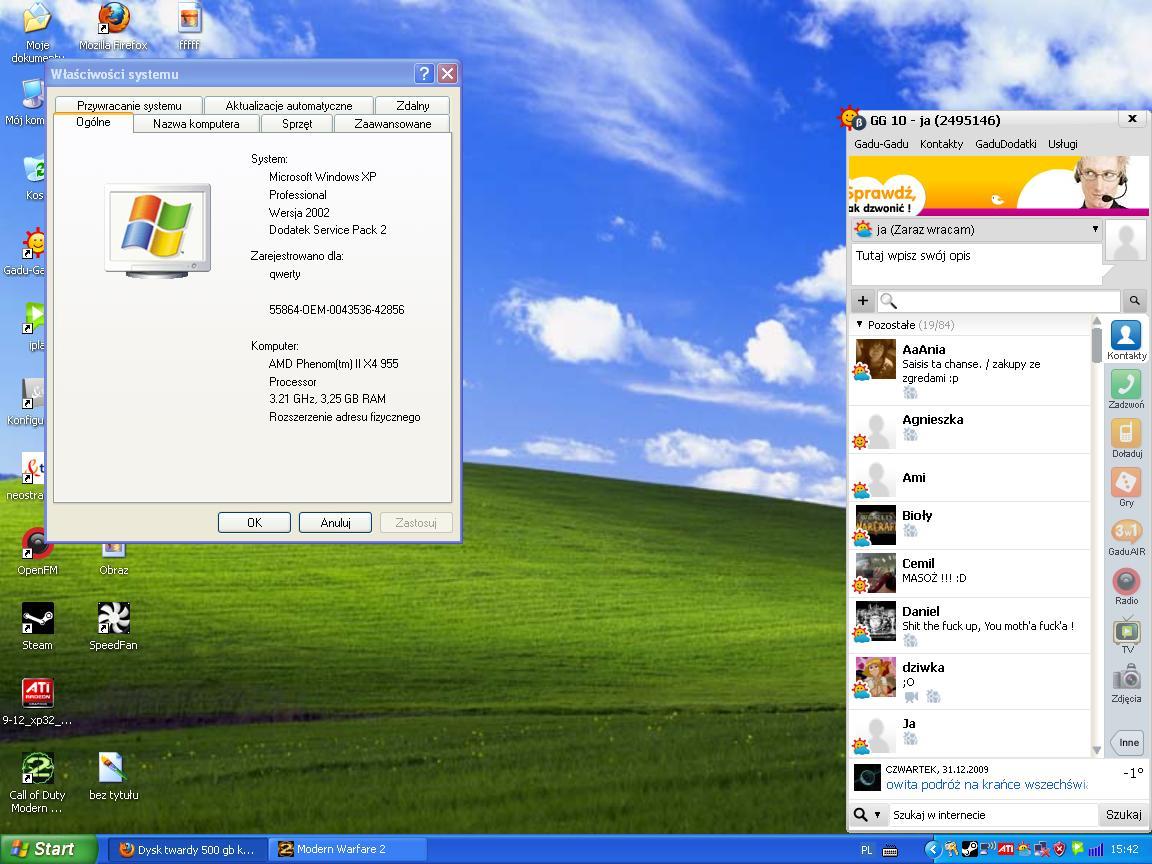The height and width of the screenshot is (864, 1152).
Task: Open the 'ja (Zaraz wracam)' status dropdown
Action: pos(976,229)
